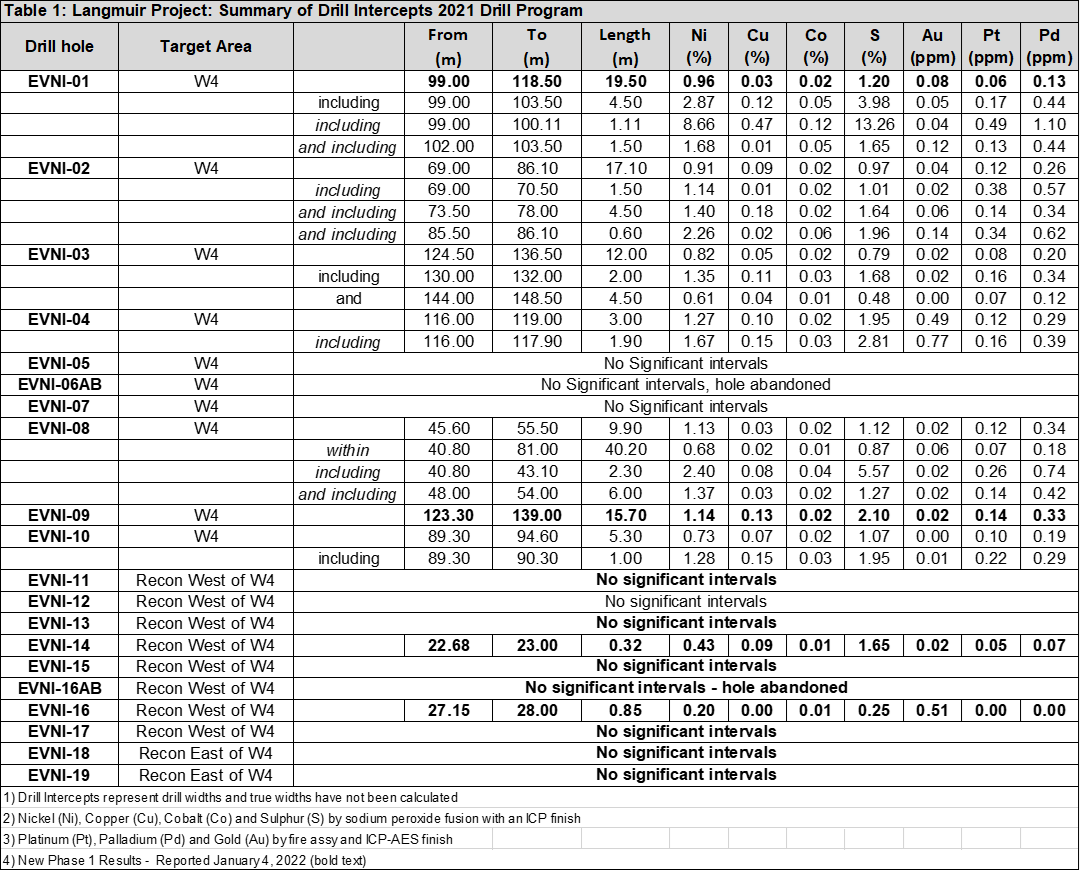Select drill hole cell EVNI-19

click(59, 775)
